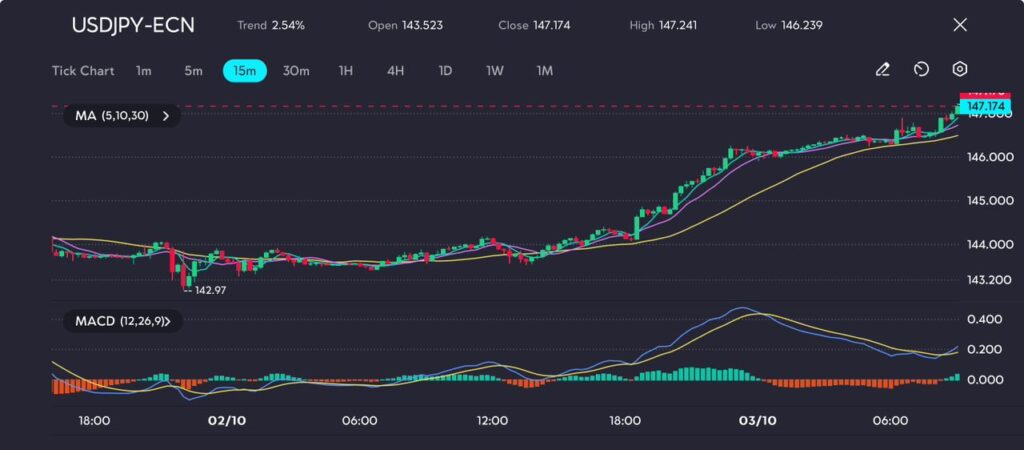Close the USDJPY-ECN chart panel
This screenshot has width=1024, height=450.
point(960,25)
